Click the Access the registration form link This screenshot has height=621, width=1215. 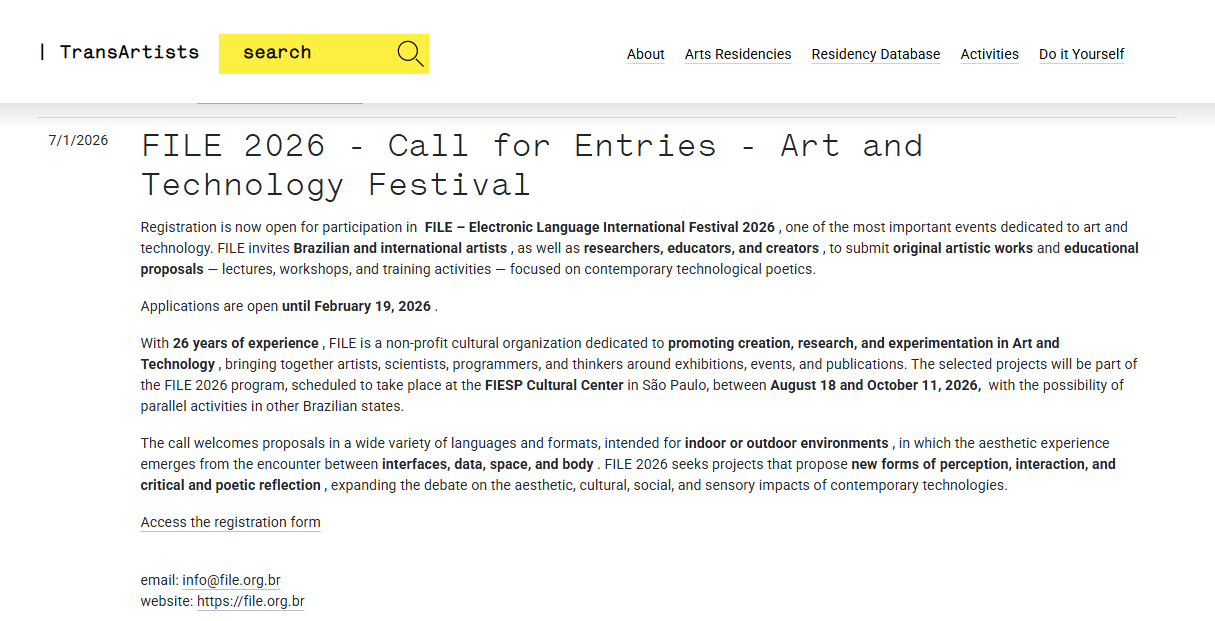(x=230, y=522)
